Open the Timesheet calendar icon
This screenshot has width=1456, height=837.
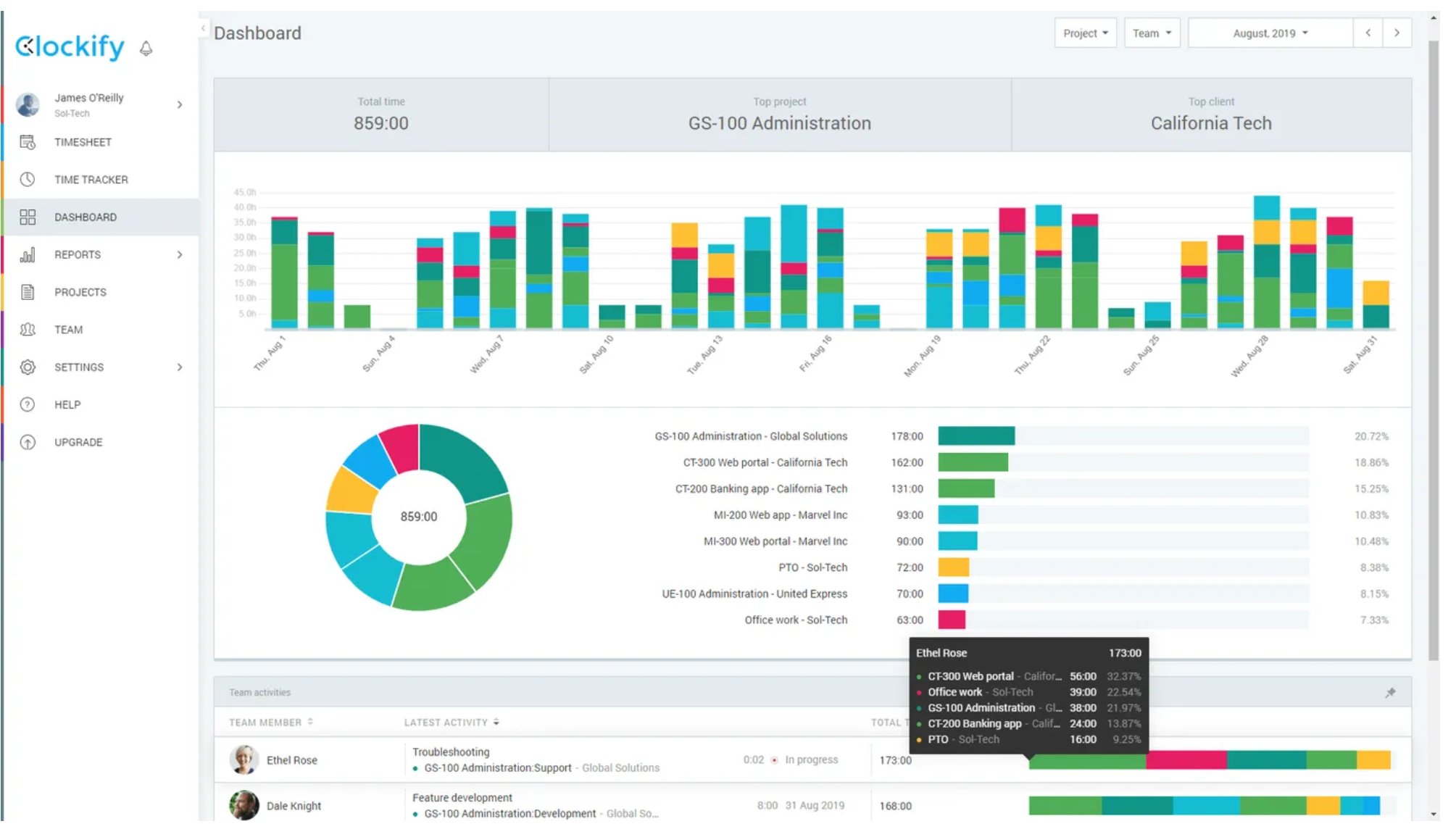pos(28,142)
